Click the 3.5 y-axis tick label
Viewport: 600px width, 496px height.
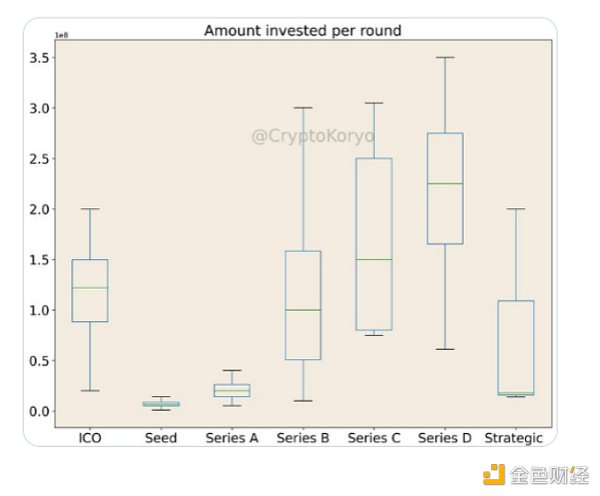(41, 58)
